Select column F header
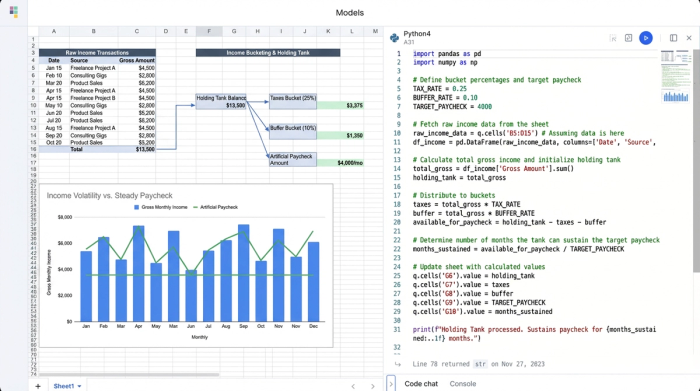Image resolution: width=700 pixels, height=391 pixels. (x=209, y=31)
